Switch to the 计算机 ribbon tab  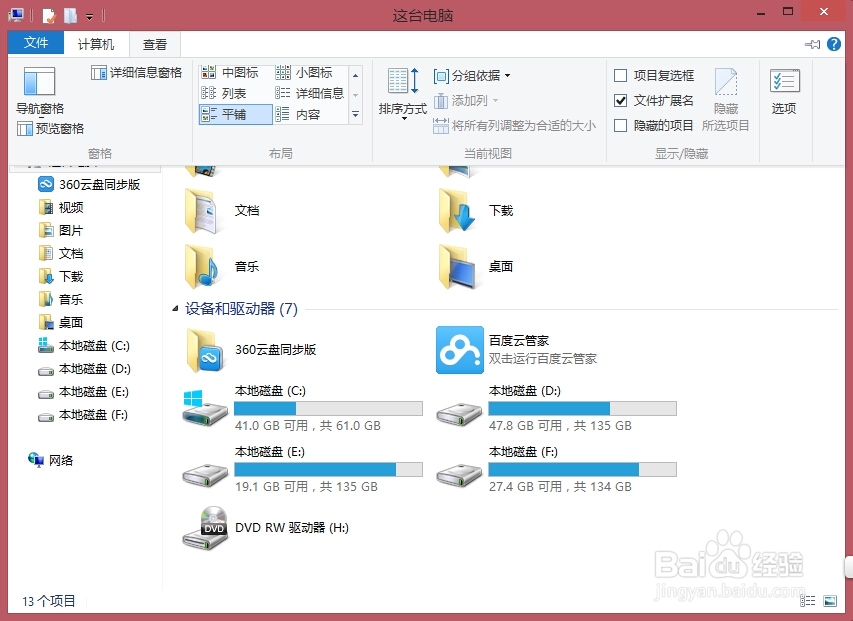point(97,43)
